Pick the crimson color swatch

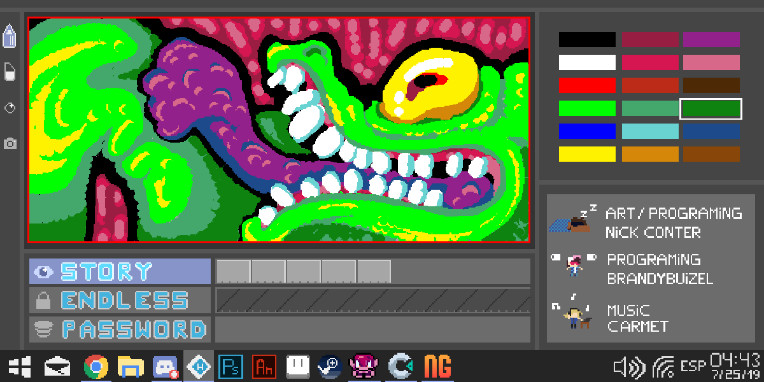650,62
